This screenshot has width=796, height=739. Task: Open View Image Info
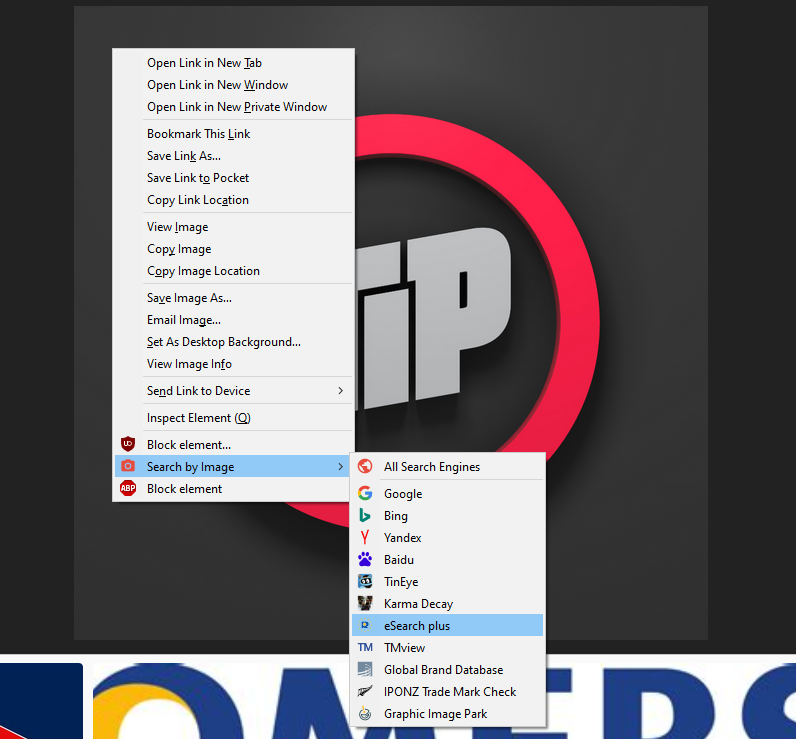233,364
